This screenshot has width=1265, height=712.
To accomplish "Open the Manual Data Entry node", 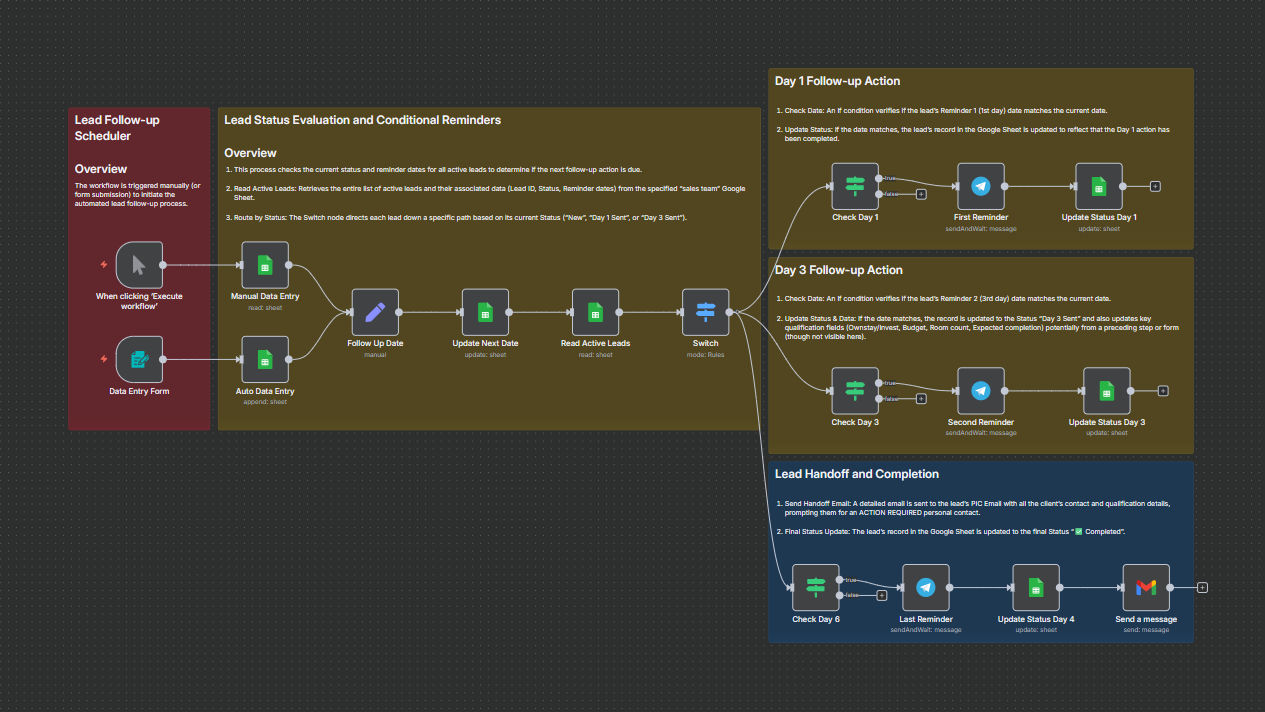I will (265, 266).
